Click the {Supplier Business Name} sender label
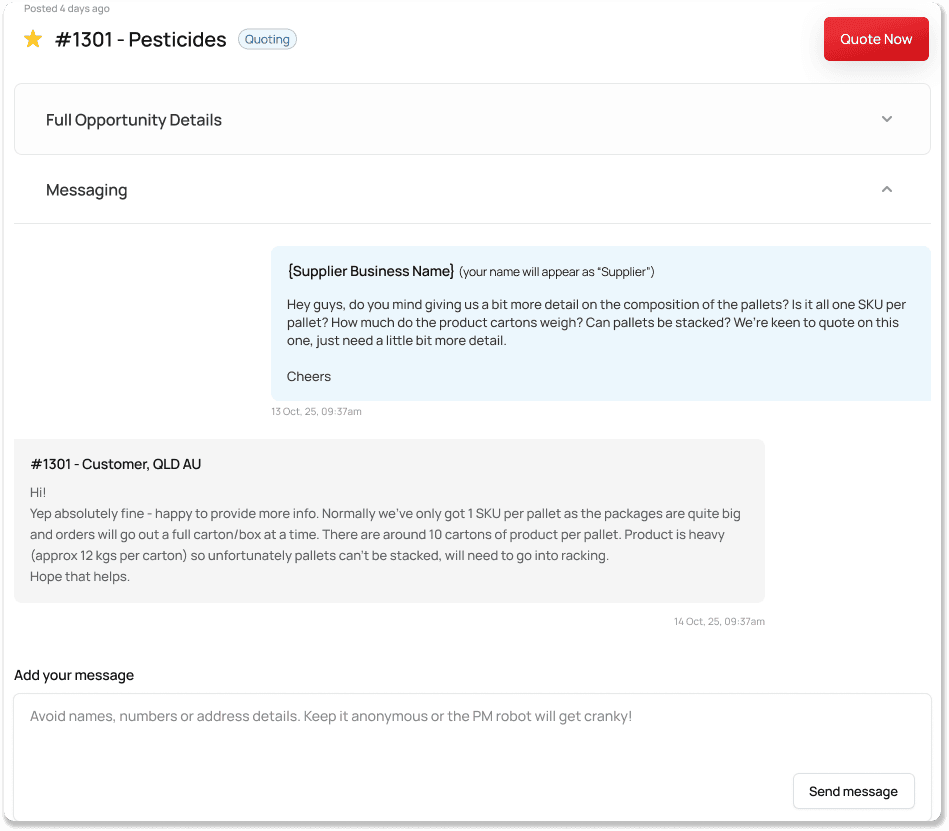The image size is (949, 831). pos(370,271)
